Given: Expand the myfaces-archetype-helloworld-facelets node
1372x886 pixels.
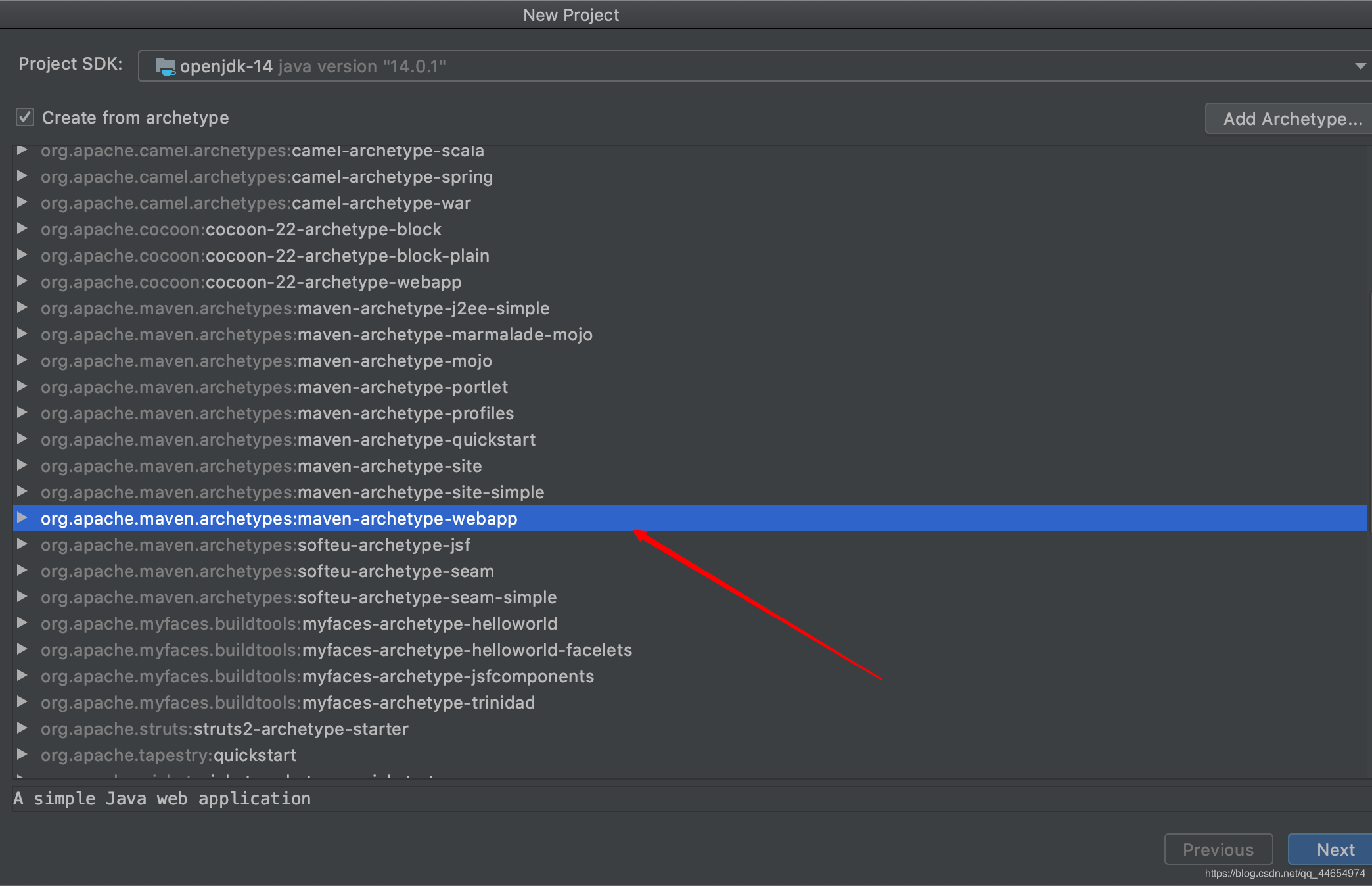Looking at the screenshot, I should coord(22,649).
